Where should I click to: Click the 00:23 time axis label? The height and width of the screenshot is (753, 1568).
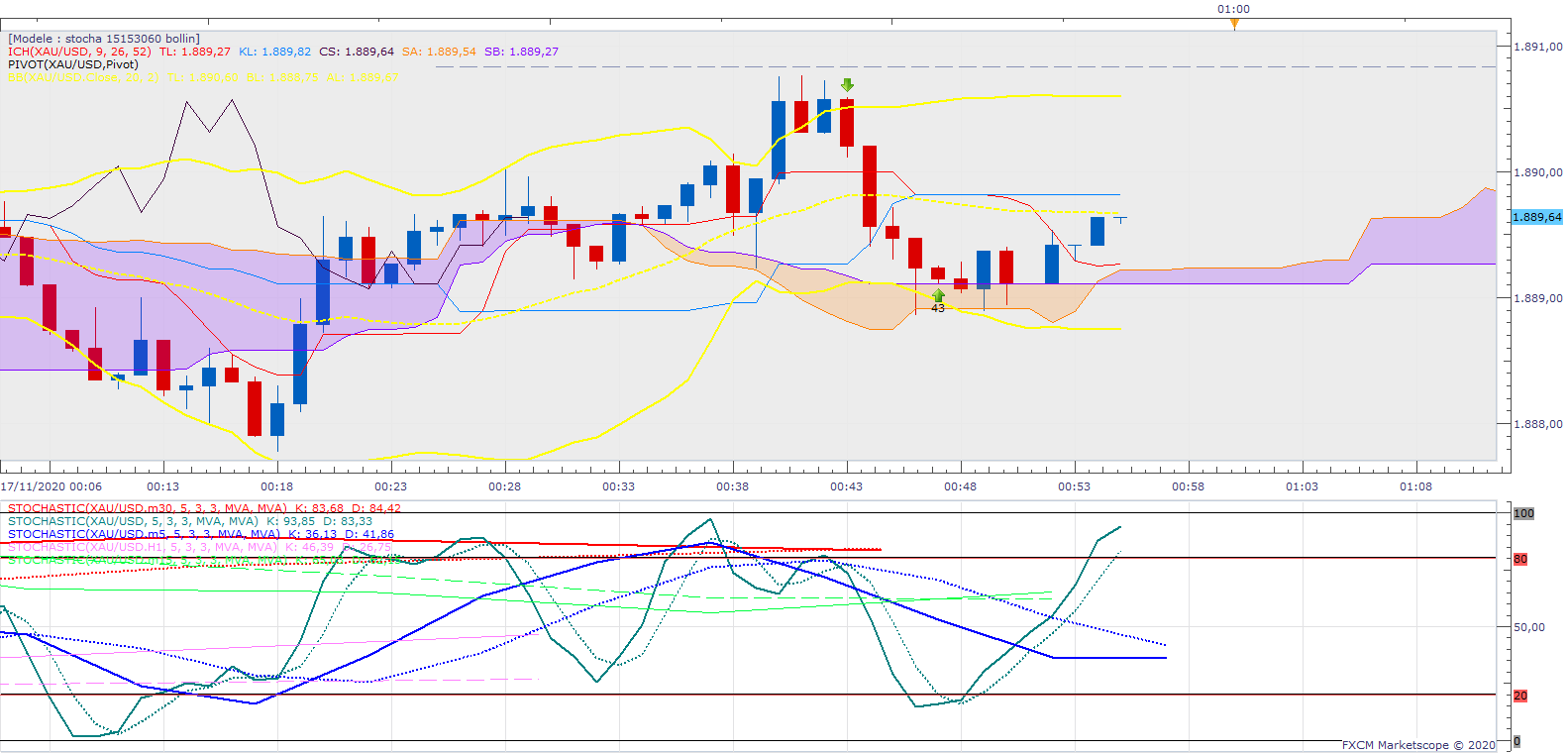(x=391, y=486)
